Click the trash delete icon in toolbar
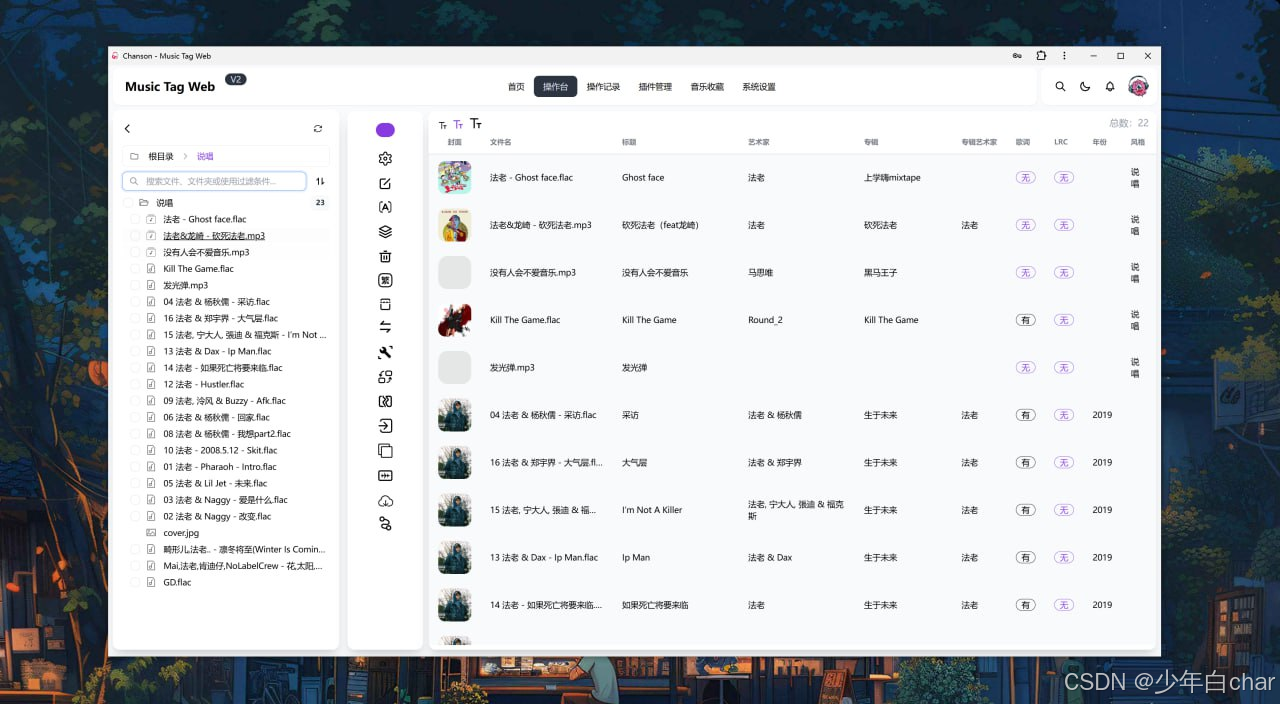Viewport: 1280px width, 704px height. [385, 256]
